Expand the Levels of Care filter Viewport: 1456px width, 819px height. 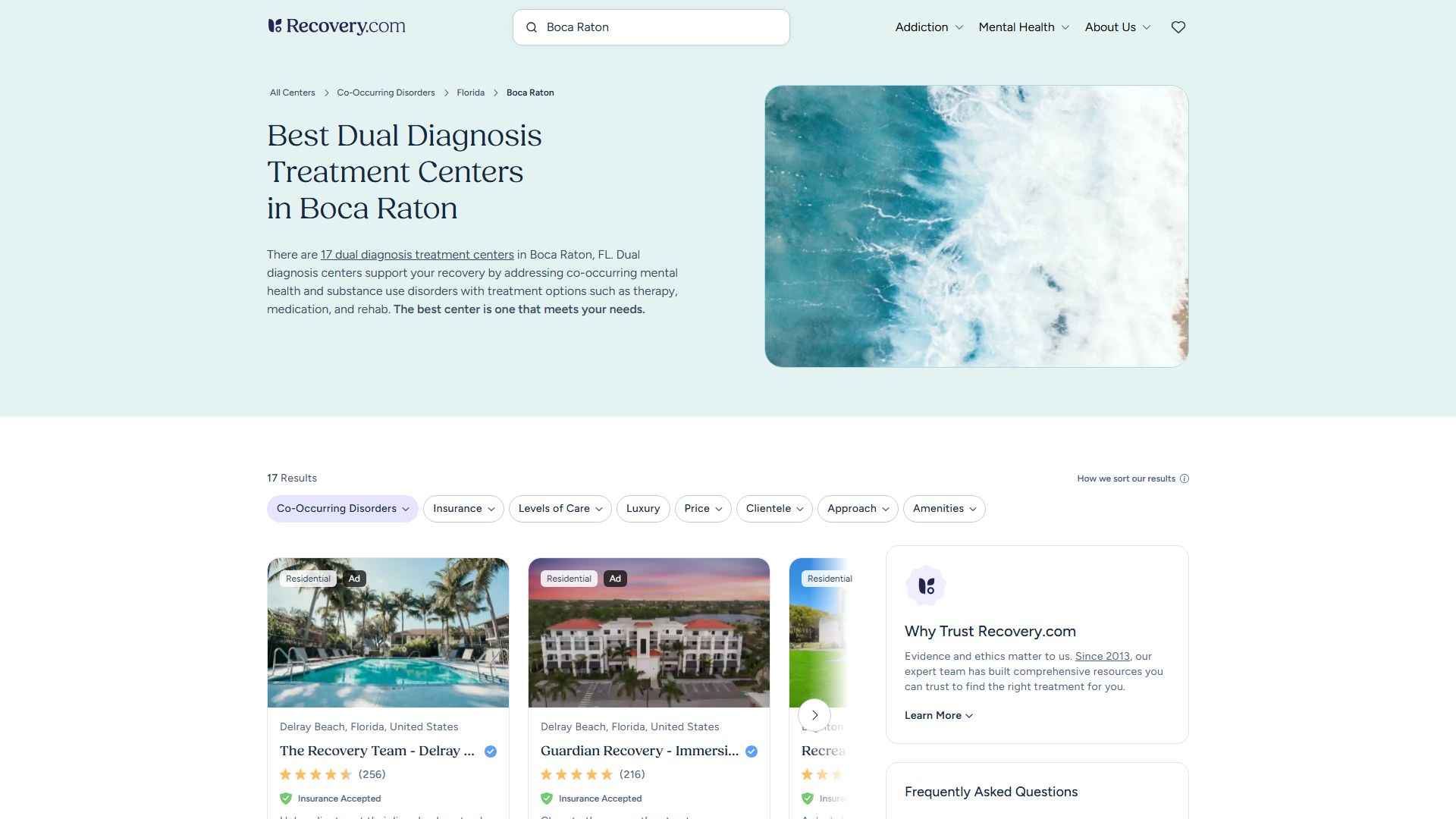560,509
